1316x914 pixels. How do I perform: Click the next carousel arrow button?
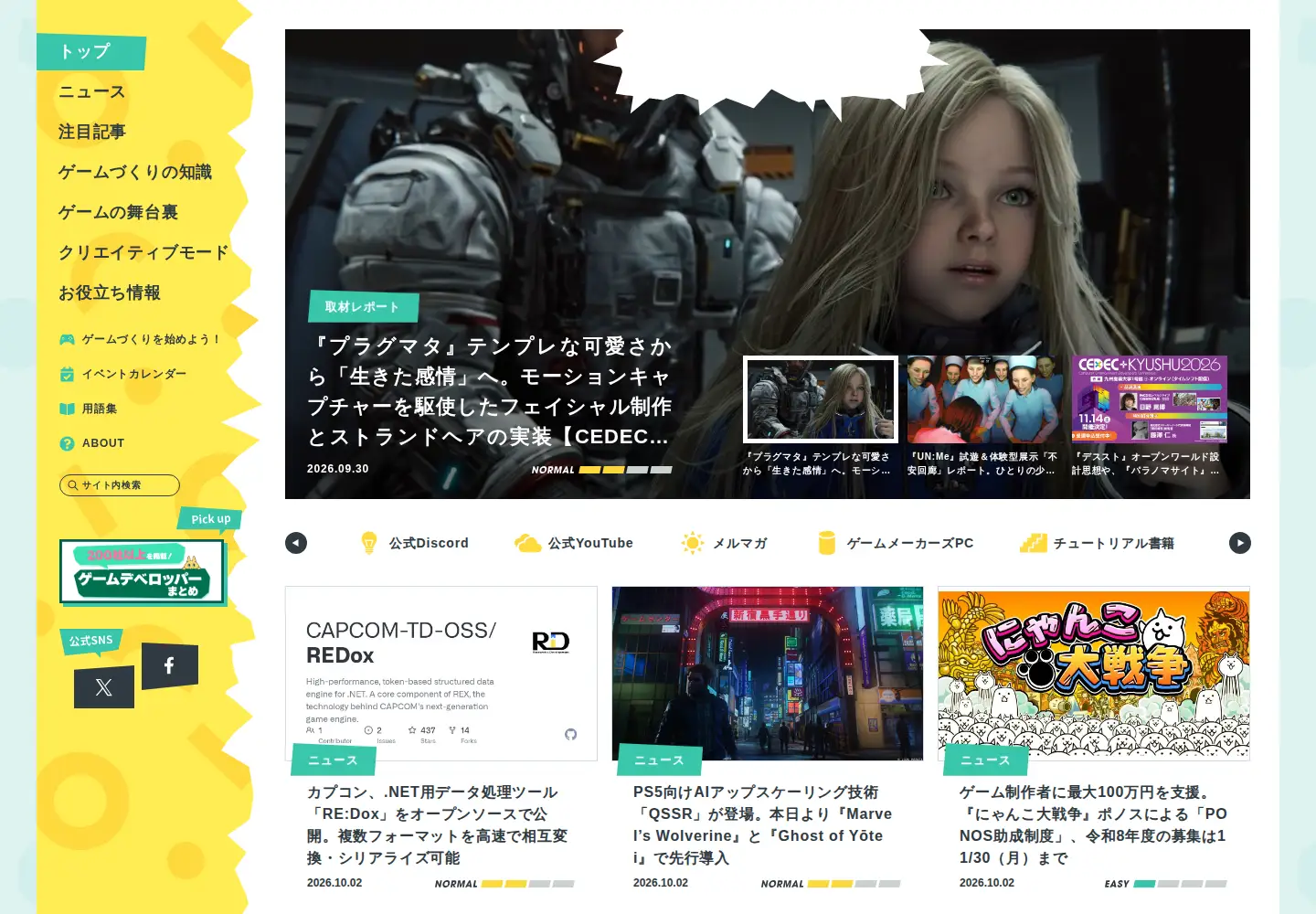coord(1239,543)
